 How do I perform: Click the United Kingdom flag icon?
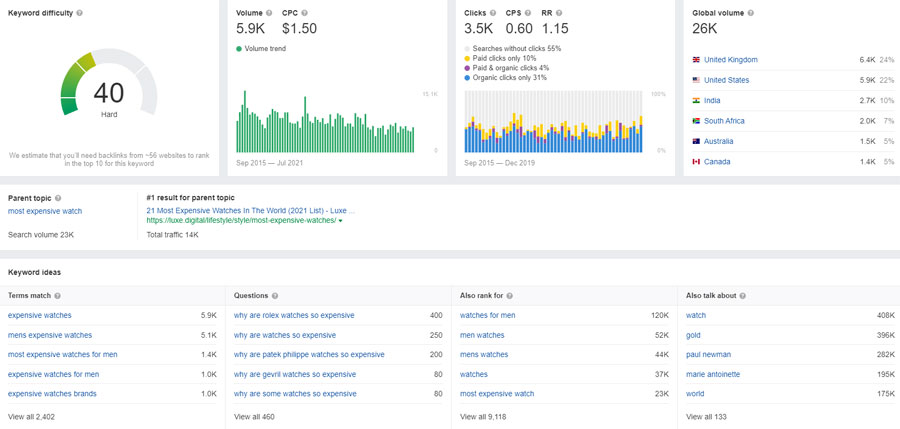pos(696,60)
